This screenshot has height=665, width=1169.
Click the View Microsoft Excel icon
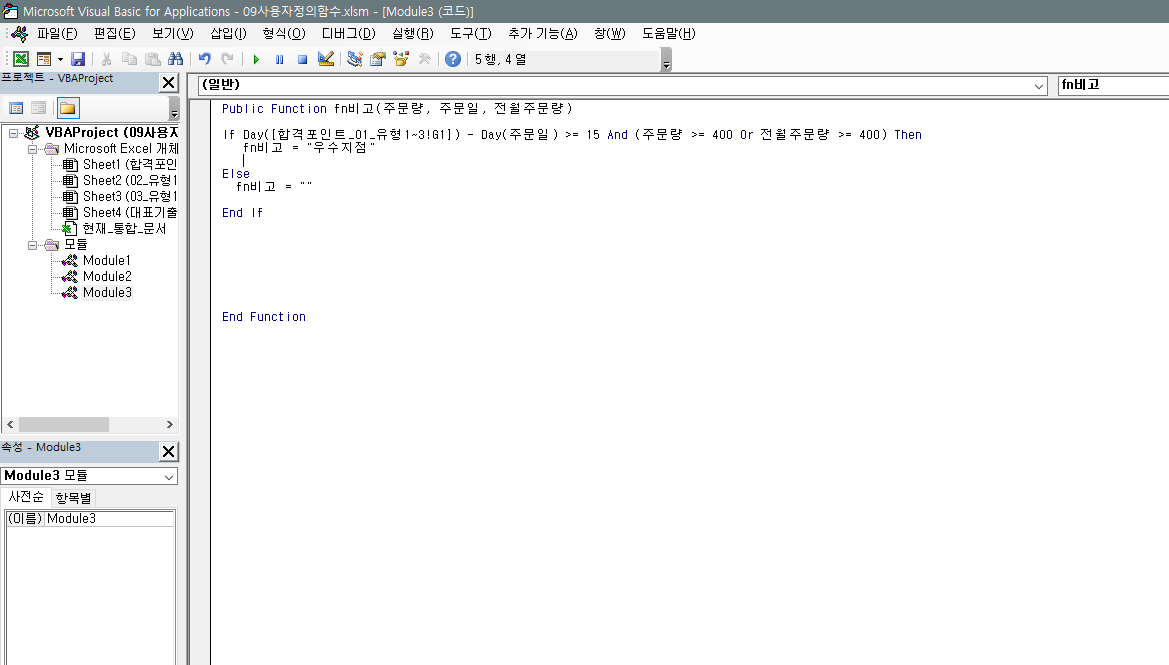pyautogui.click(x=20, y=59)
